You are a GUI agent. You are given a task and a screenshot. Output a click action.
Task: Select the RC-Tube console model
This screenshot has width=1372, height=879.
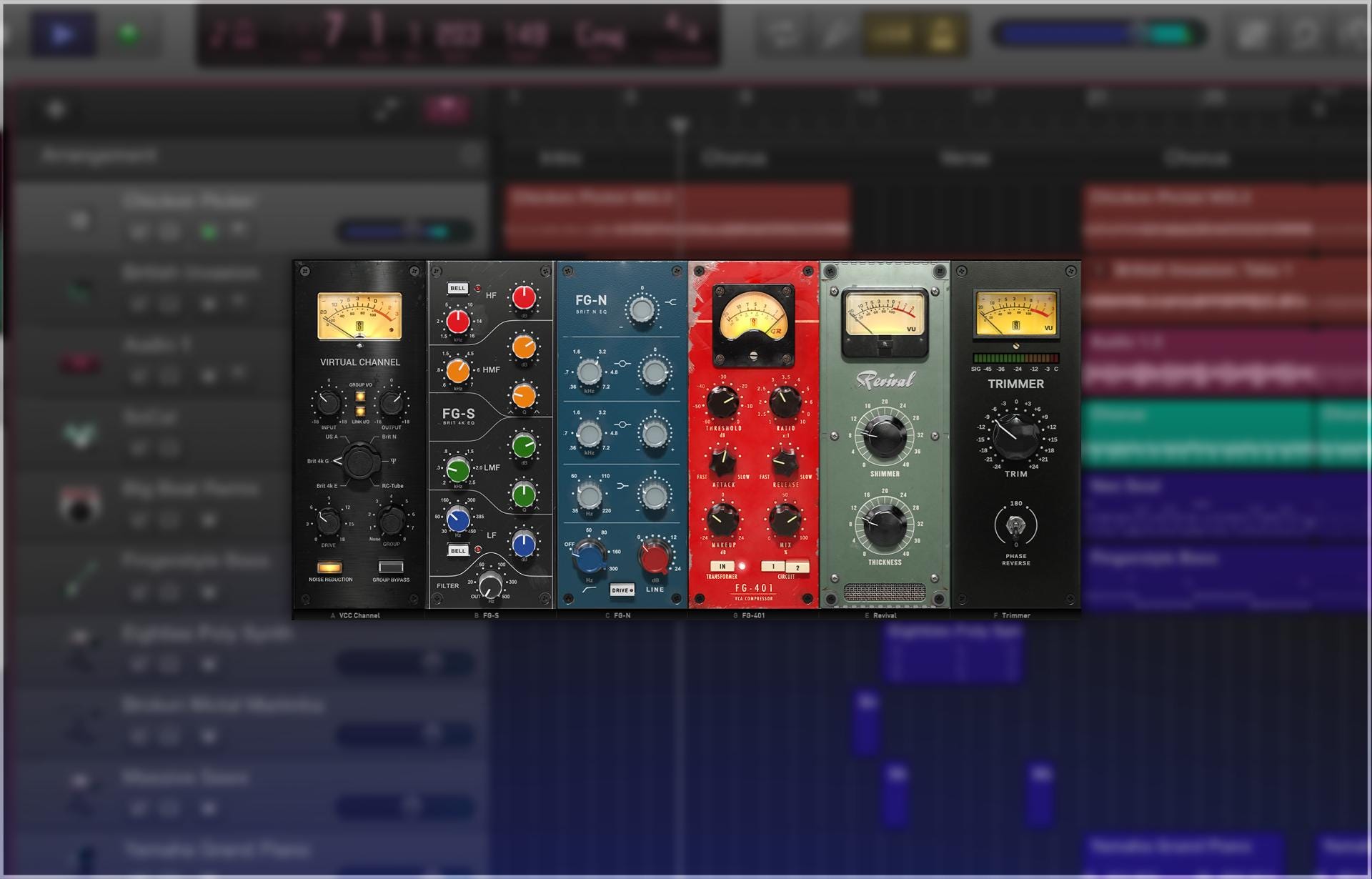(x=392, y=486)
